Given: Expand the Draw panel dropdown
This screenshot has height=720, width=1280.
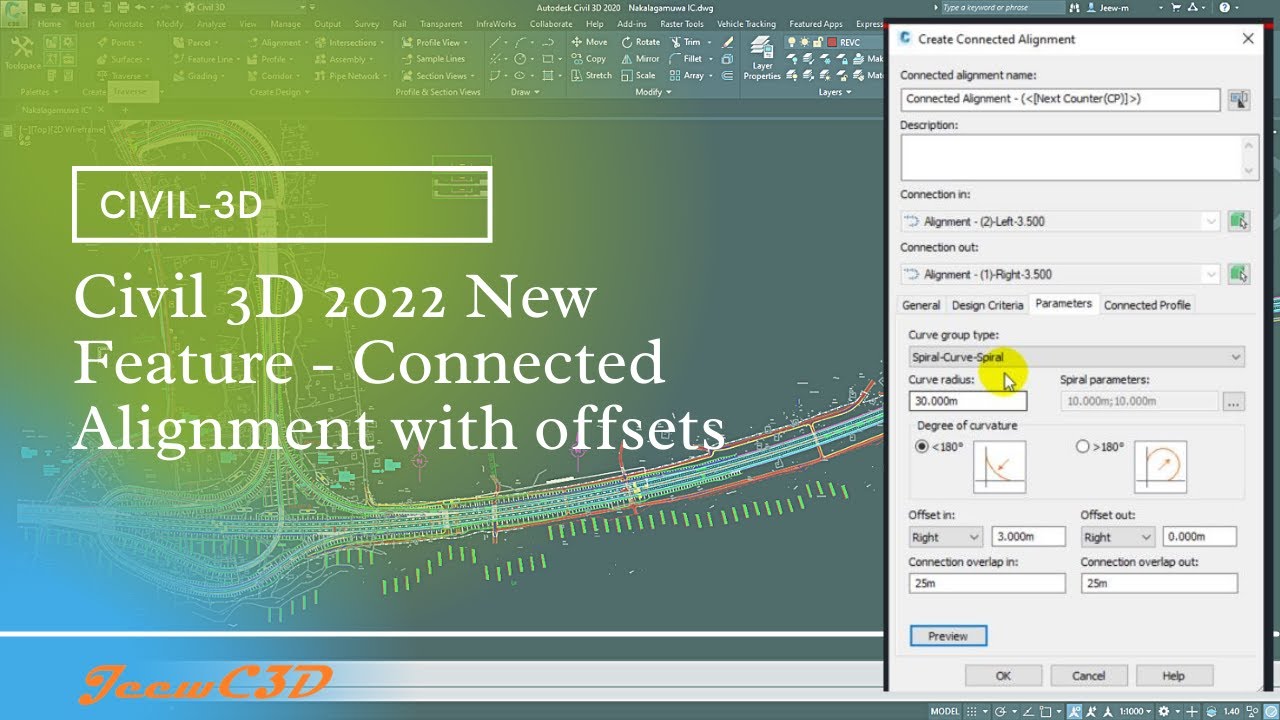Looking at the screenshot, I should tap(524, 92).
